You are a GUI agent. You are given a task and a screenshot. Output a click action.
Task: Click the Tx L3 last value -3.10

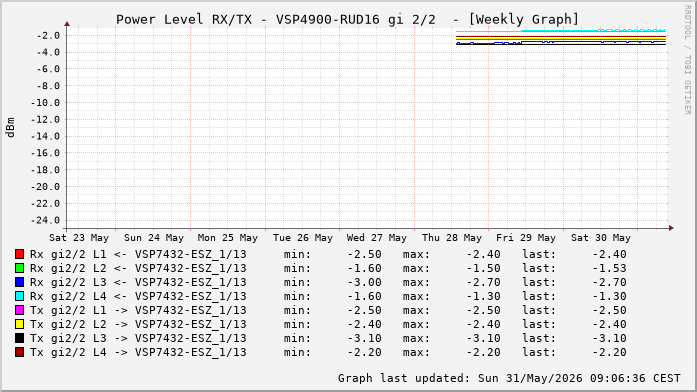pyautogui.click(x=609, y=338)
